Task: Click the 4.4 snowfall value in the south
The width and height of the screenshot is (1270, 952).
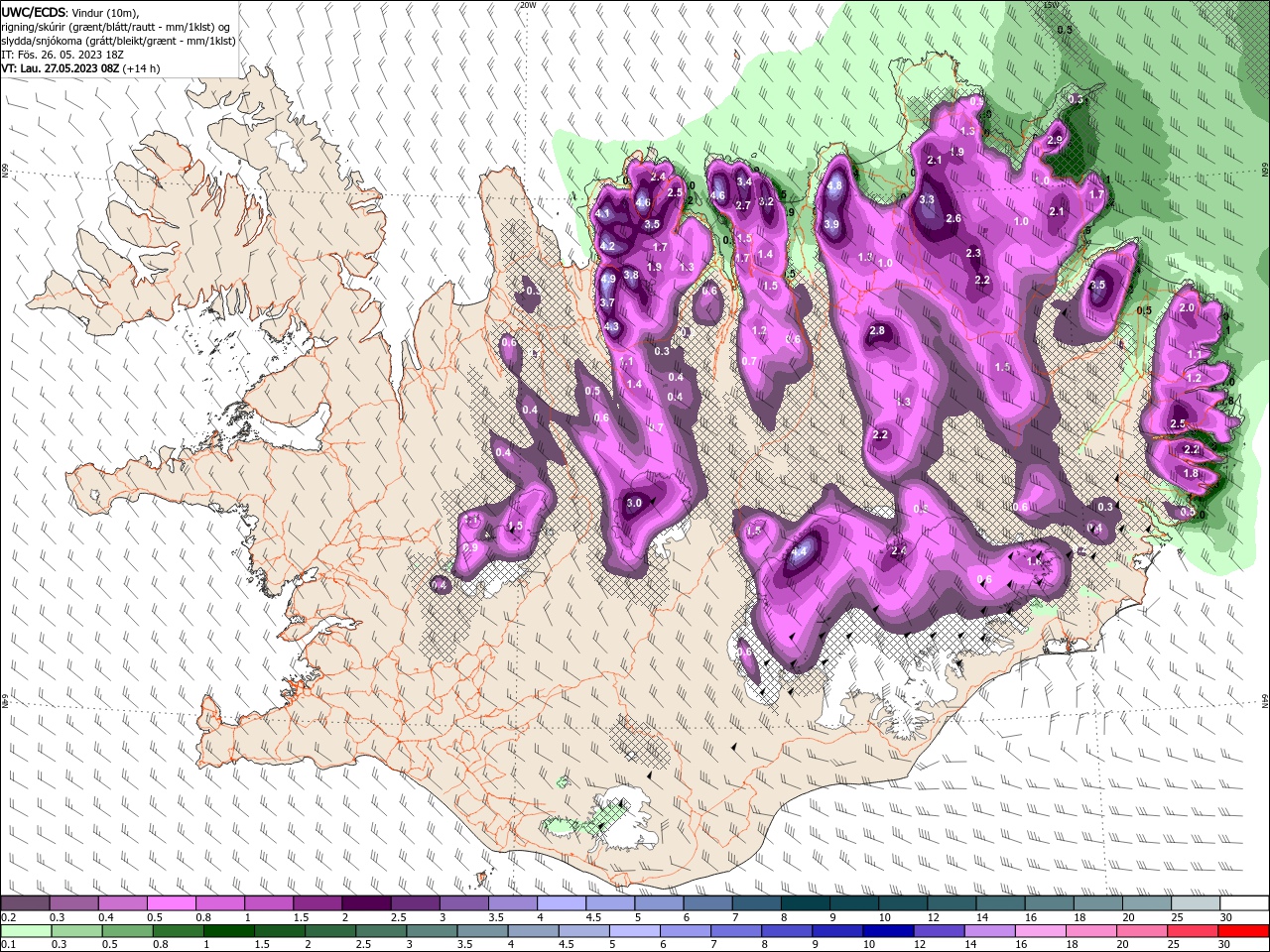Action: [x=801, y=550]
